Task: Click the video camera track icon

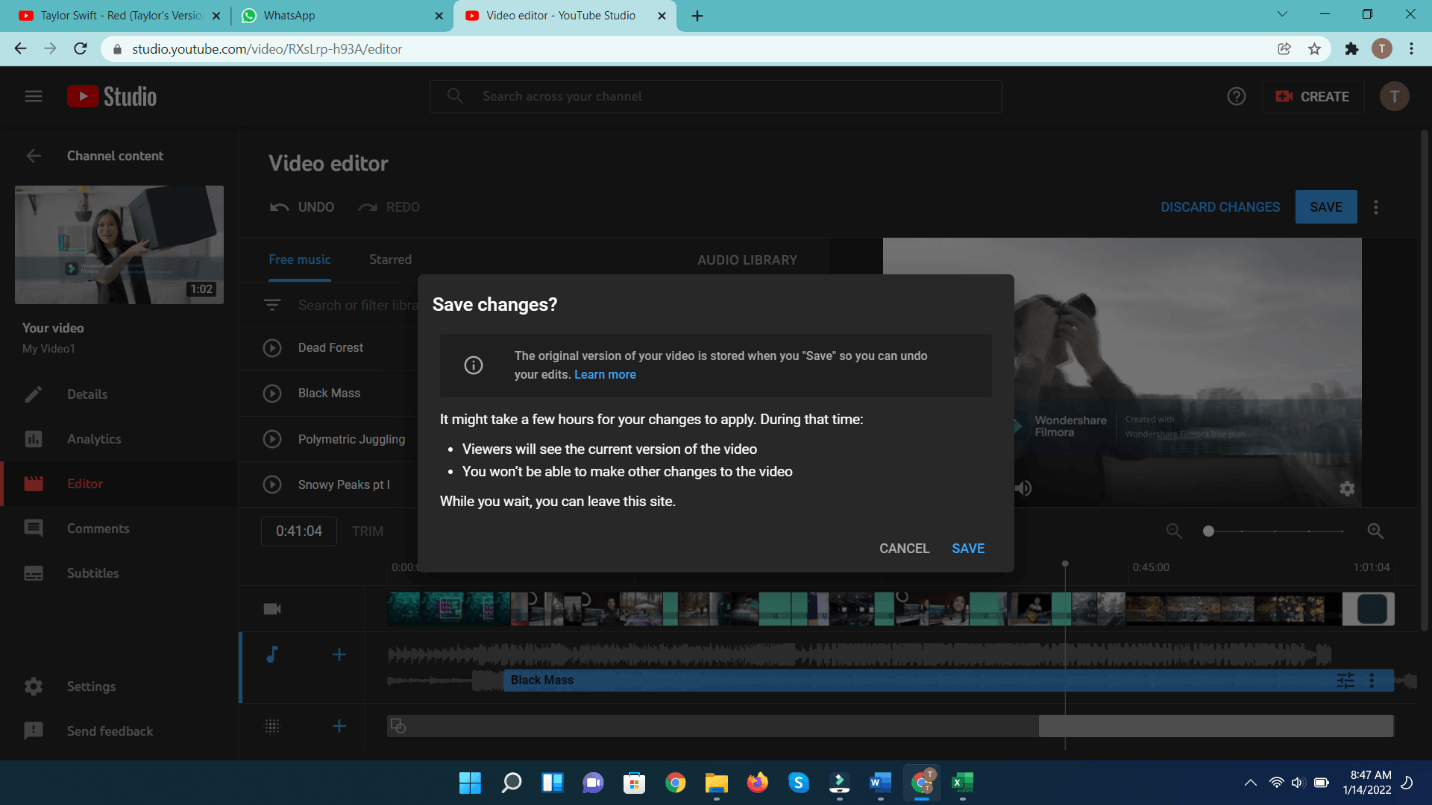Action: click(272, 608)
